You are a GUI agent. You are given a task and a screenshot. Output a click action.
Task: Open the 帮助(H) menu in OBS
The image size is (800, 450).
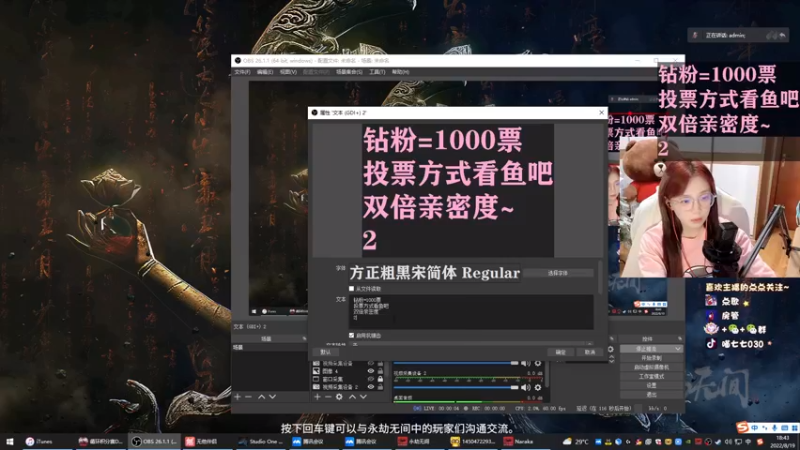click(x=401, y=72)
